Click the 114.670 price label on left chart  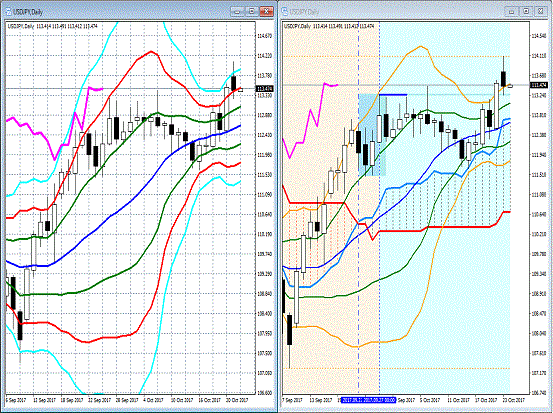pyautogui.click(x=264, y=36)
